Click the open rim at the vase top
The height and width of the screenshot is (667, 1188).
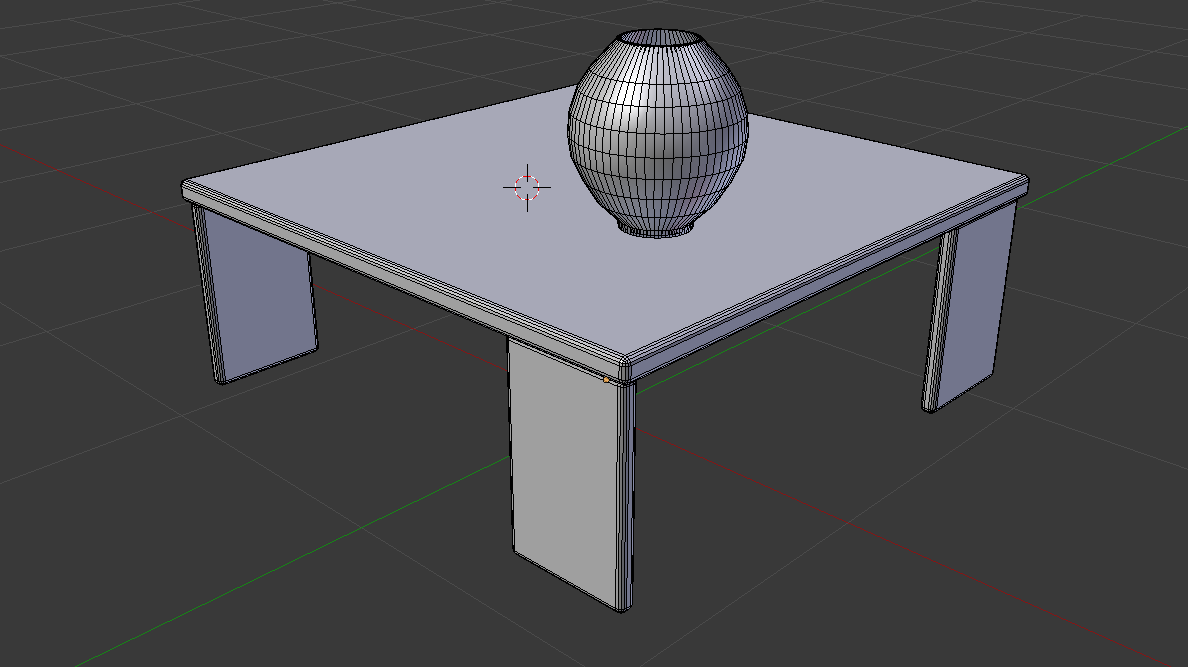tap(658, 38)
